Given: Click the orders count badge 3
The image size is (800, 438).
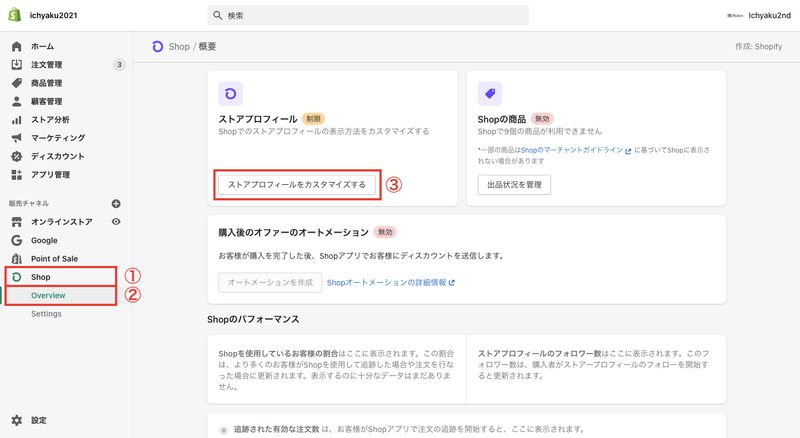Looking at the screenshot, I should tap(119, 65).
